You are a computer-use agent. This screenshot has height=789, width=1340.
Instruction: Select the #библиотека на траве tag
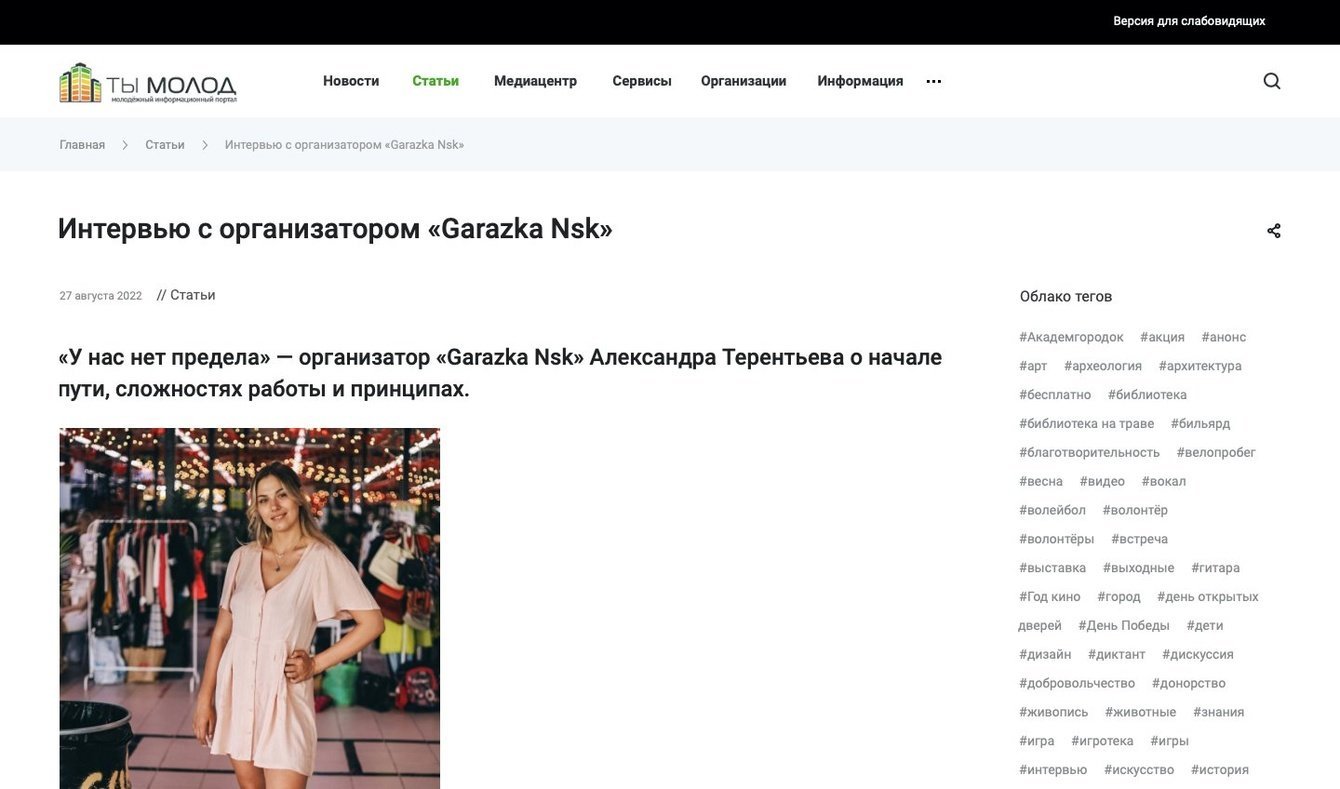click(x=1087, y=424)
